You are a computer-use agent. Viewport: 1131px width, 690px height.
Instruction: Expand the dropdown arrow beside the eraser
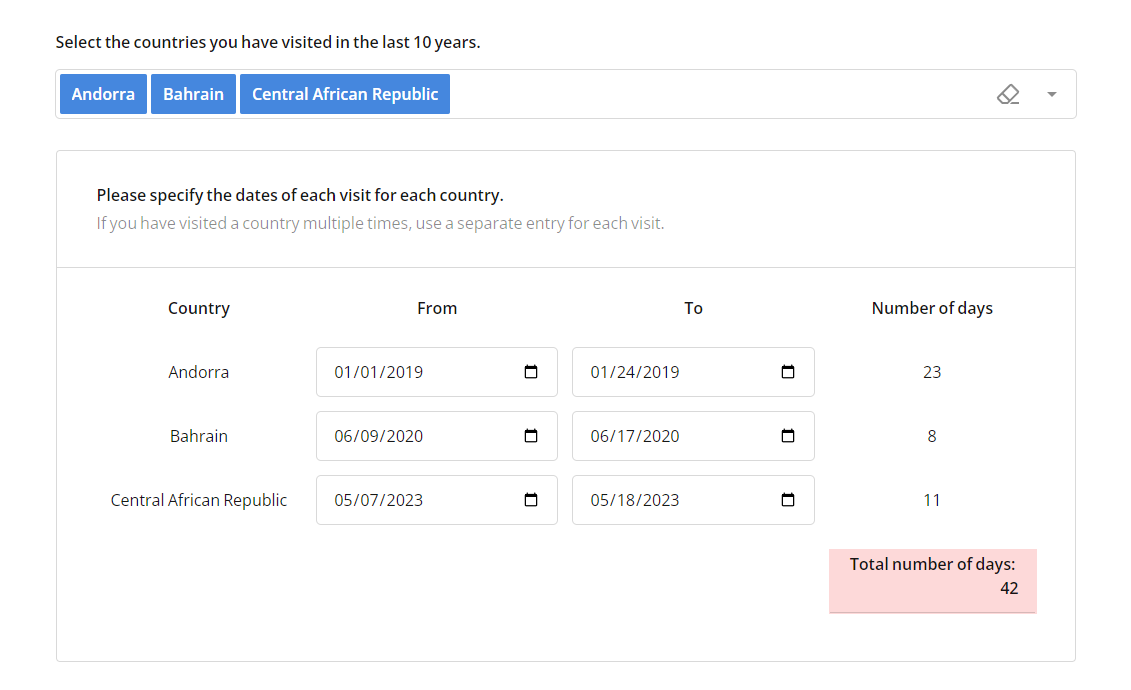click(1051, 93)
